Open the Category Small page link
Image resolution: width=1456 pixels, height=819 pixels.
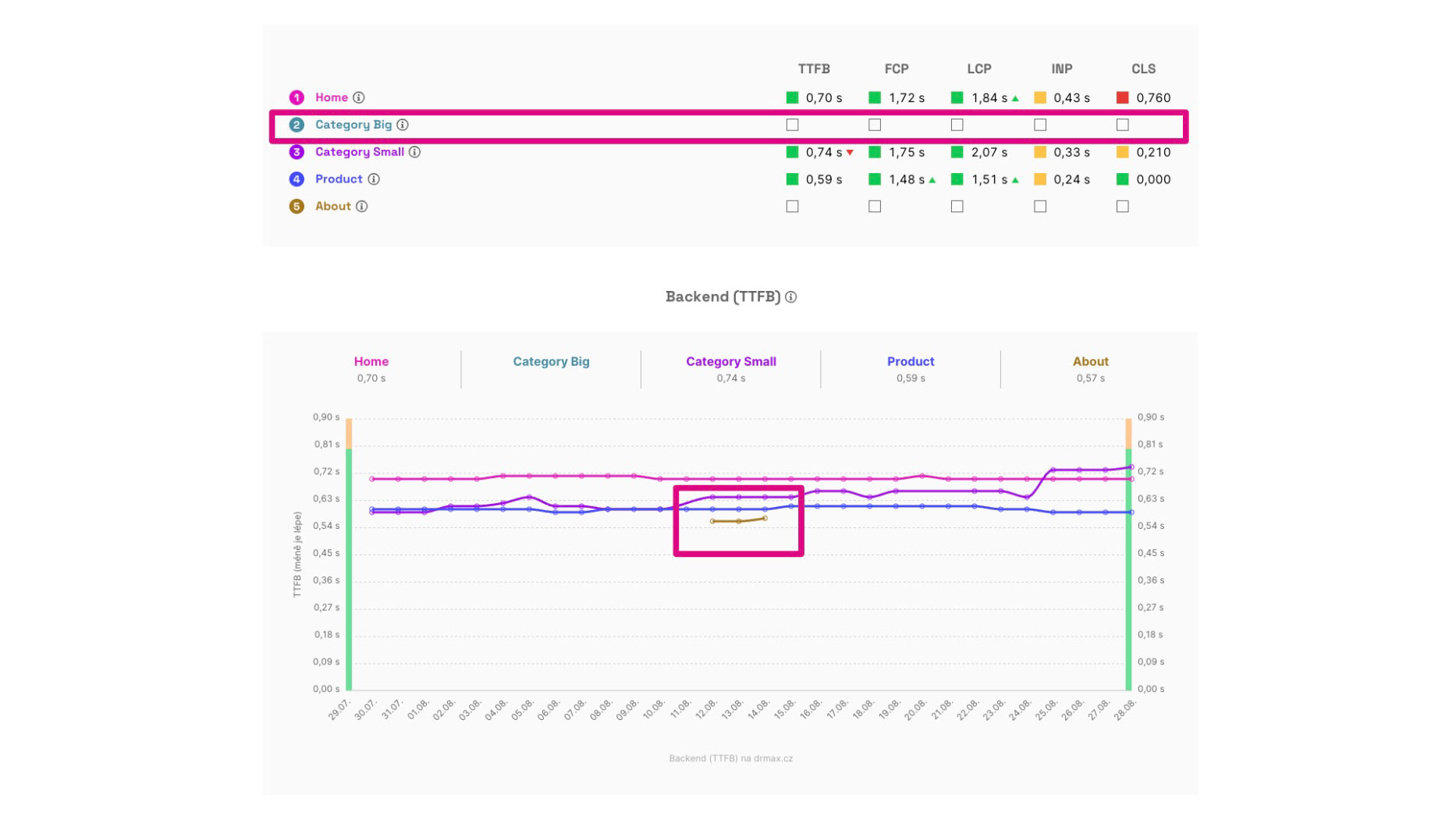pos(359,152)
